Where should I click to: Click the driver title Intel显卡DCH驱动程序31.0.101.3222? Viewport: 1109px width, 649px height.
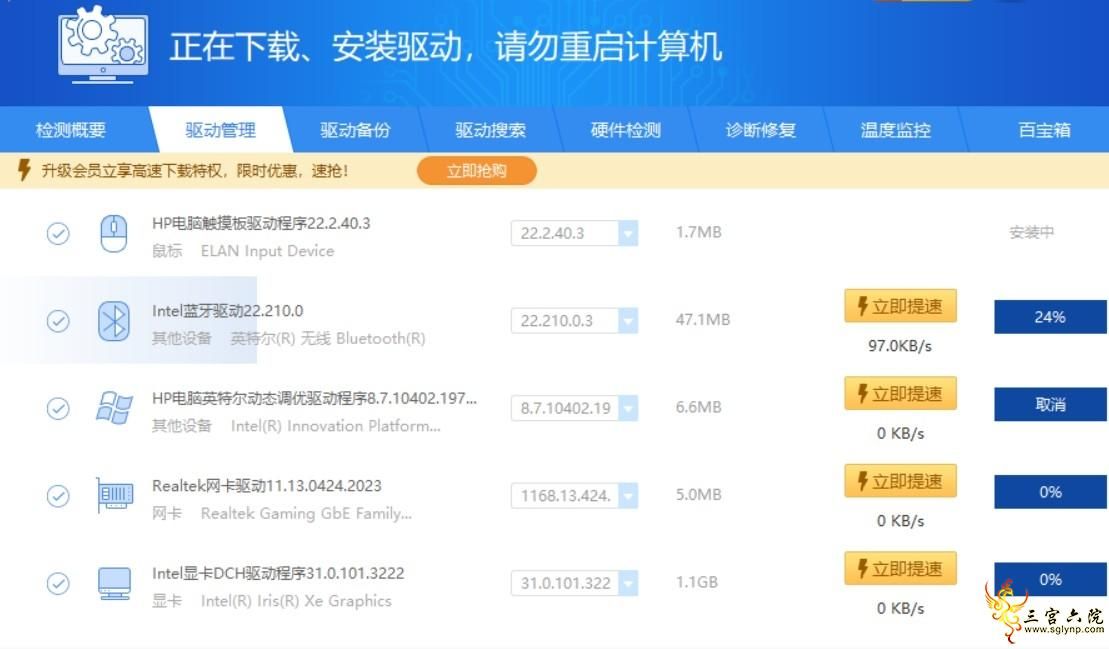coord(278,573)
